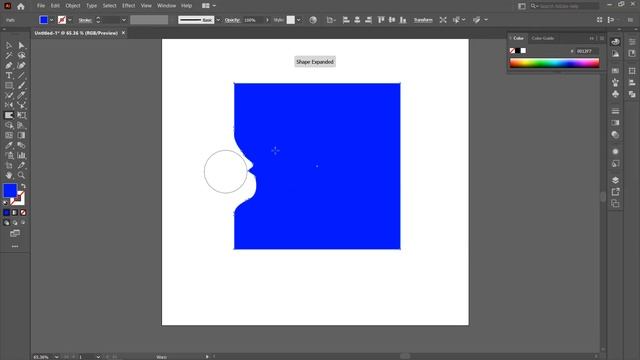Reset to default fill and stroke
The width and height of the screenshot is (640, 360).
coord(5,202)
